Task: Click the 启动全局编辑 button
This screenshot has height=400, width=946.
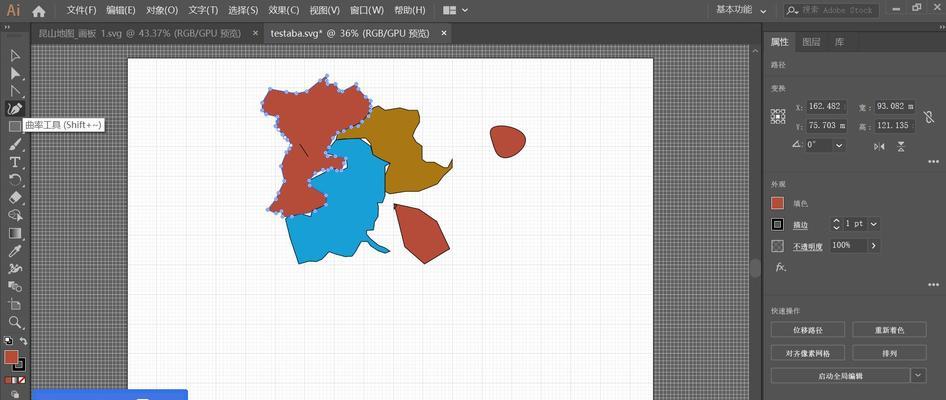Action: click(840, 375)
